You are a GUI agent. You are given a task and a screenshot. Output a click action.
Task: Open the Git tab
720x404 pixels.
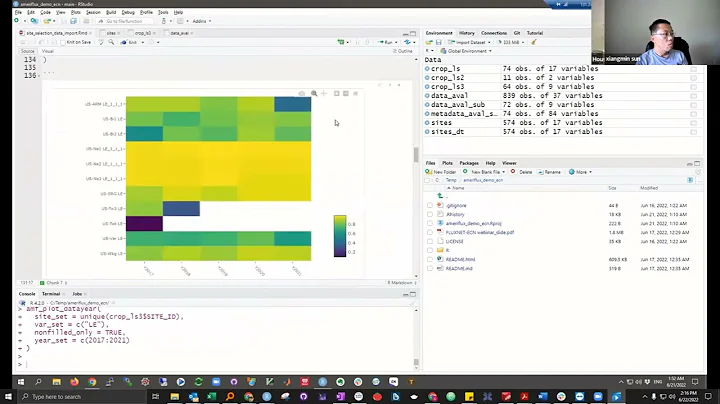click(517, 33)
